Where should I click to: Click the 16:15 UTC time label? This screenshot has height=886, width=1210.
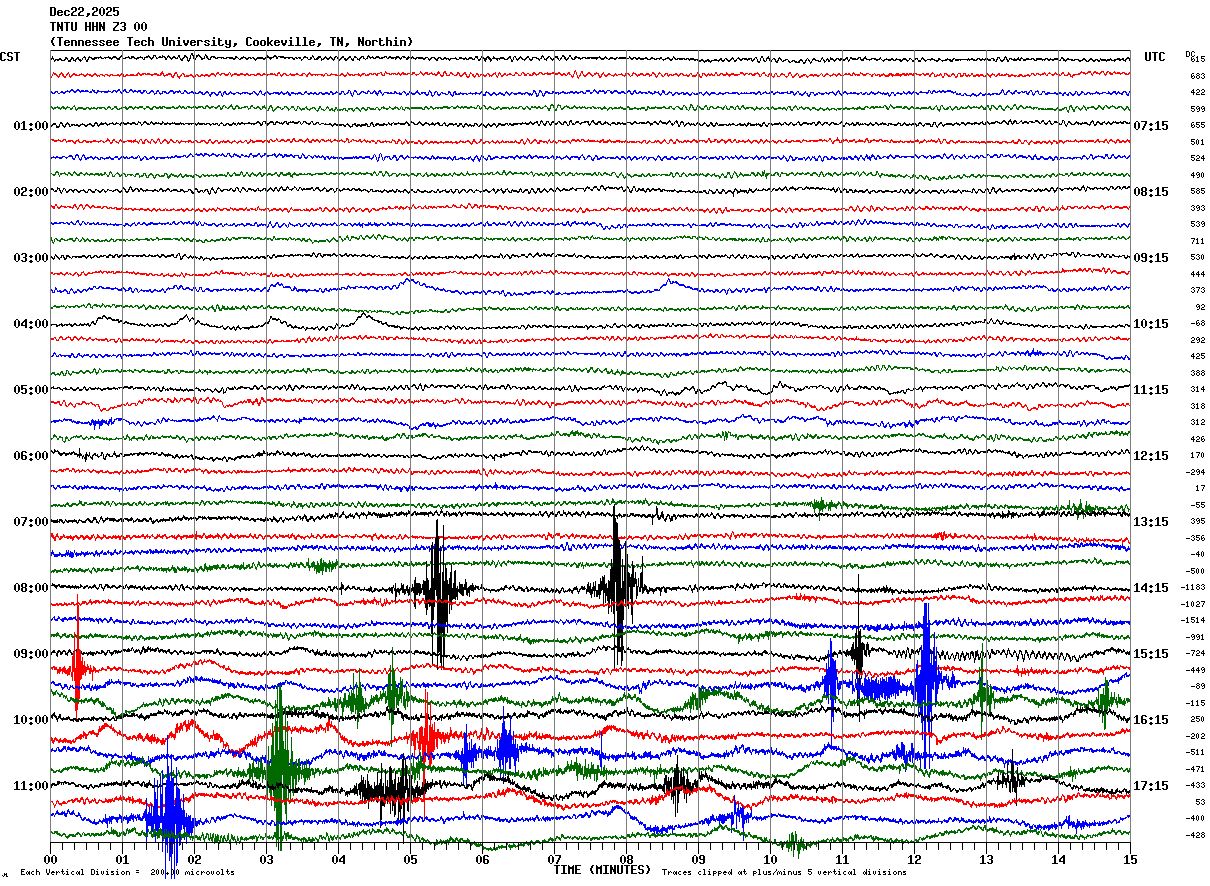coord(1151,720)
